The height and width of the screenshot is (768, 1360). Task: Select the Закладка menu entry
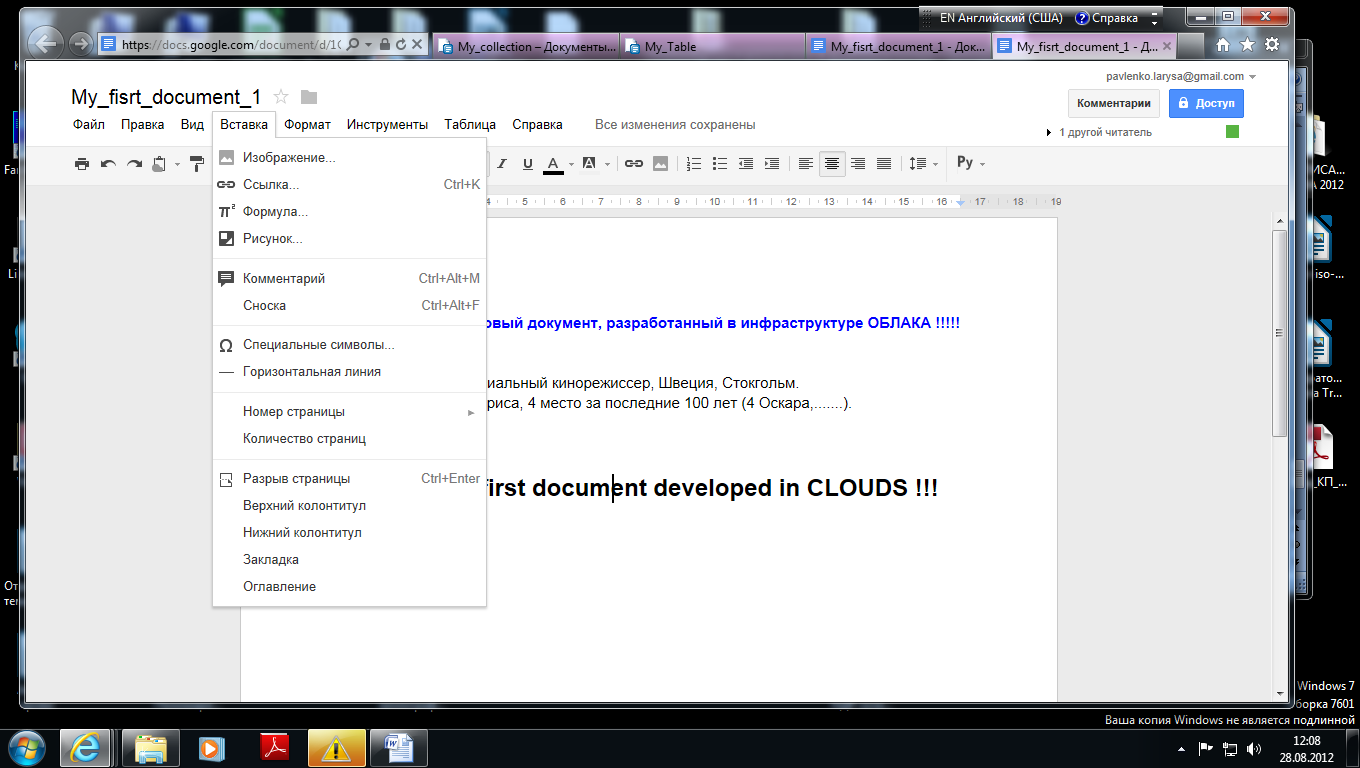tap(349, 560)
